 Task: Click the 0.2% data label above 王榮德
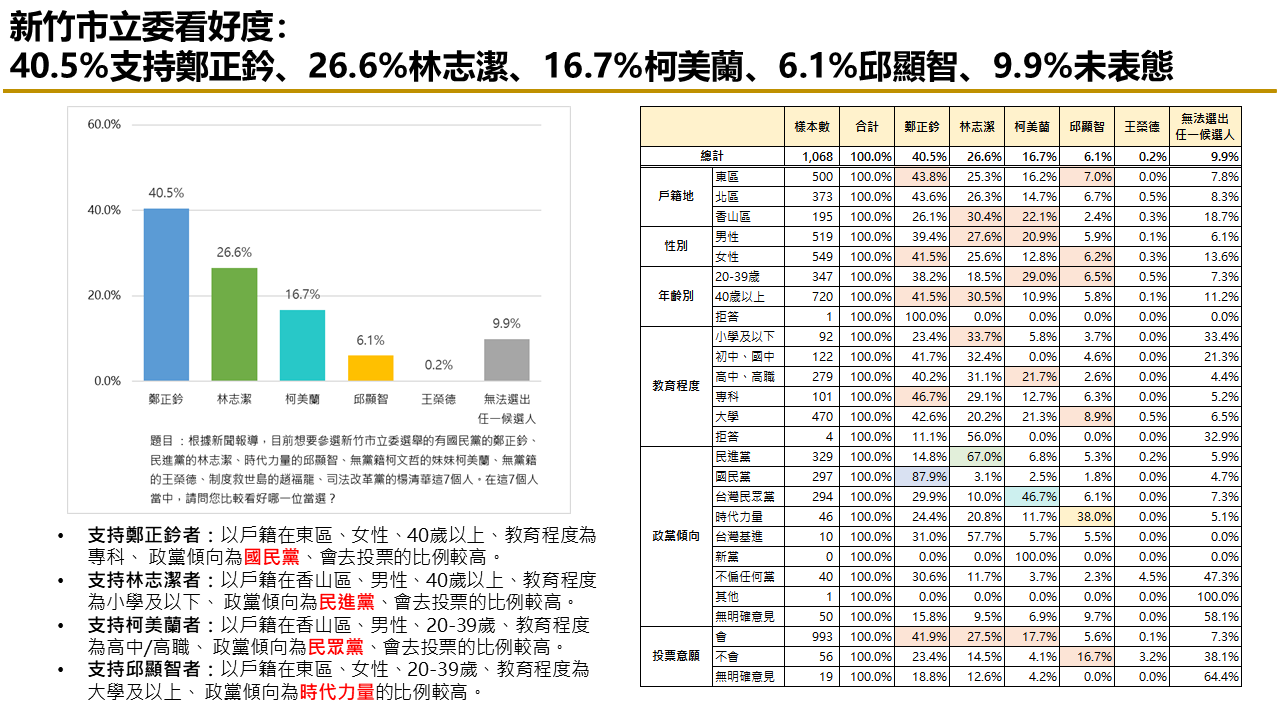click(439, 365)
